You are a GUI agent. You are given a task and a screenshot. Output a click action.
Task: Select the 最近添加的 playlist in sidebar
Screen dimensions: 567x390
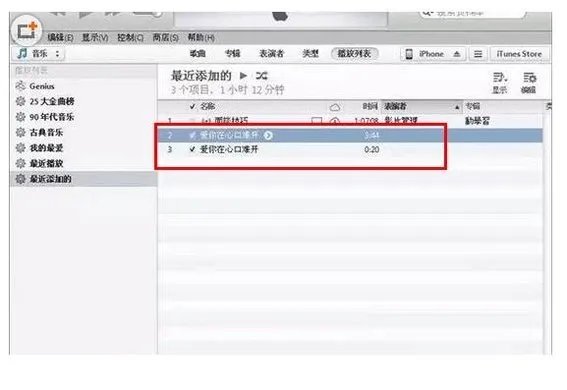tap(84, 179)
